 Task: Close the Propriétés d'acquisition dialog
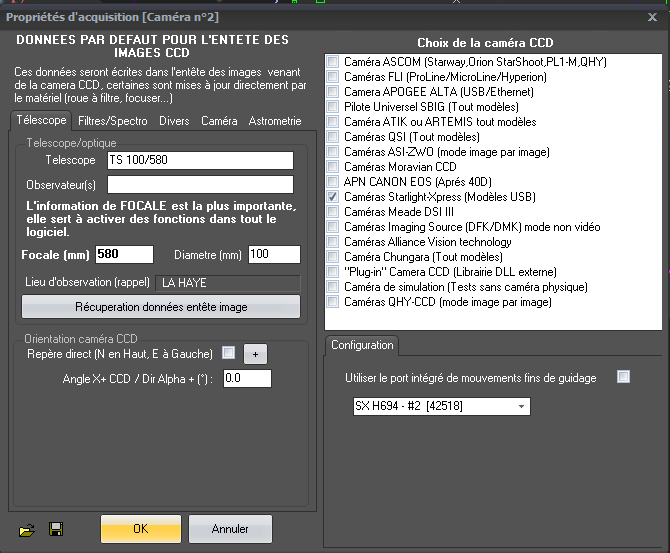point(653,16)
